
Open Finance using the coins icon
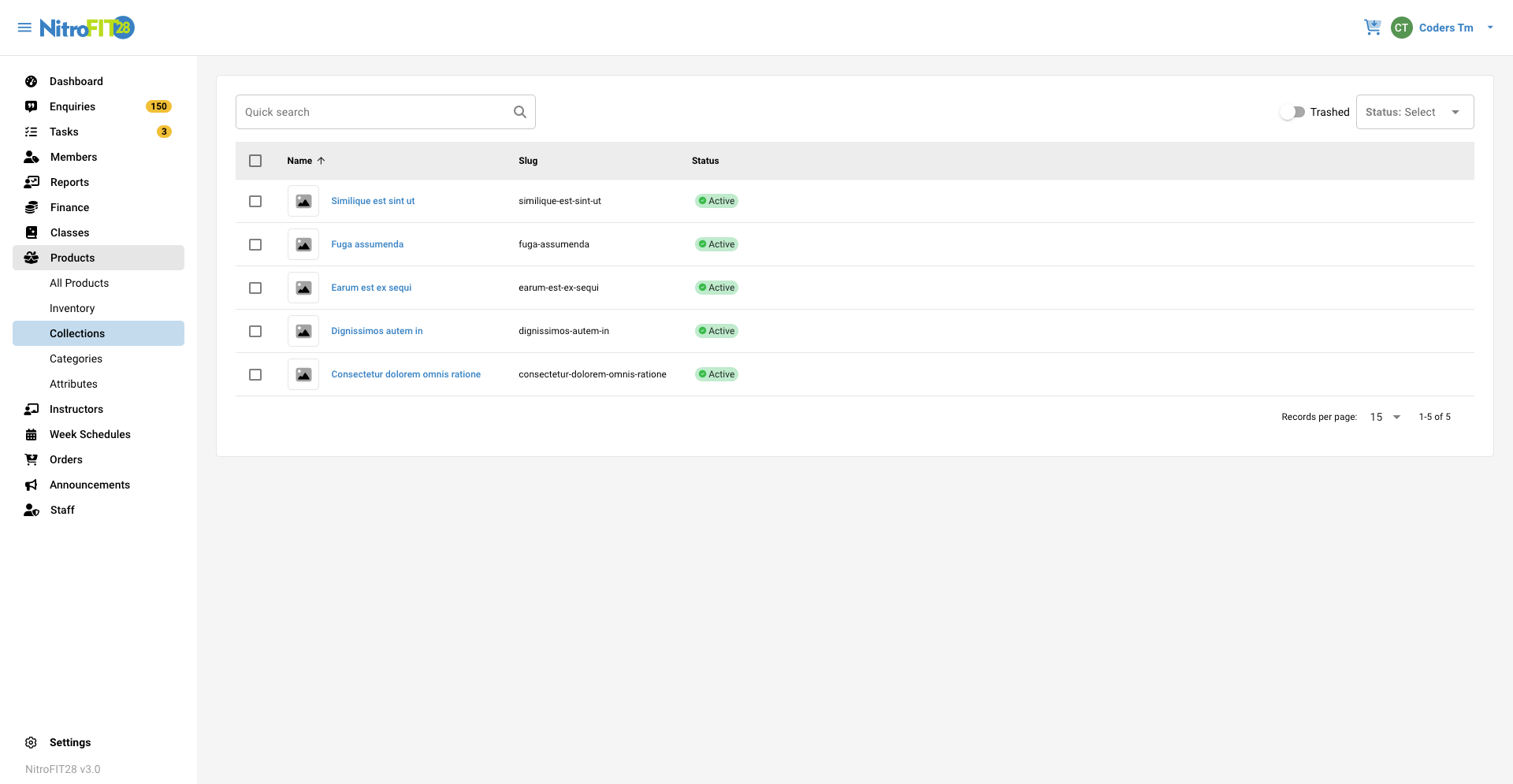[32, 207]
